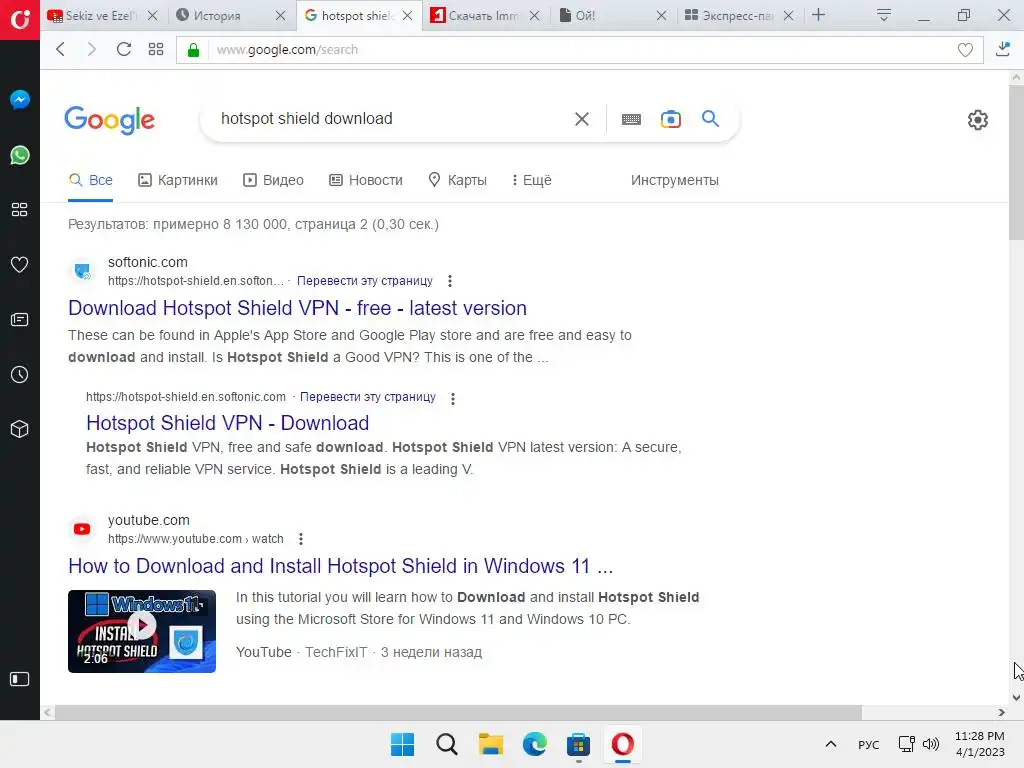This screenshot has width=1024, height=768.
Task: Click the hotspot shield download search box
Action: tap(392, 119)
